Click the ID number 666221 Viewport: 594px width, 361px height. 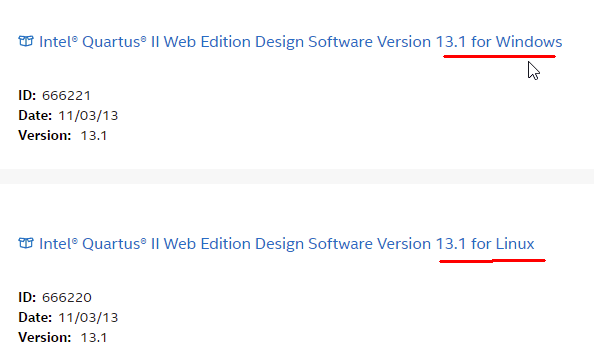pos(66,95)
